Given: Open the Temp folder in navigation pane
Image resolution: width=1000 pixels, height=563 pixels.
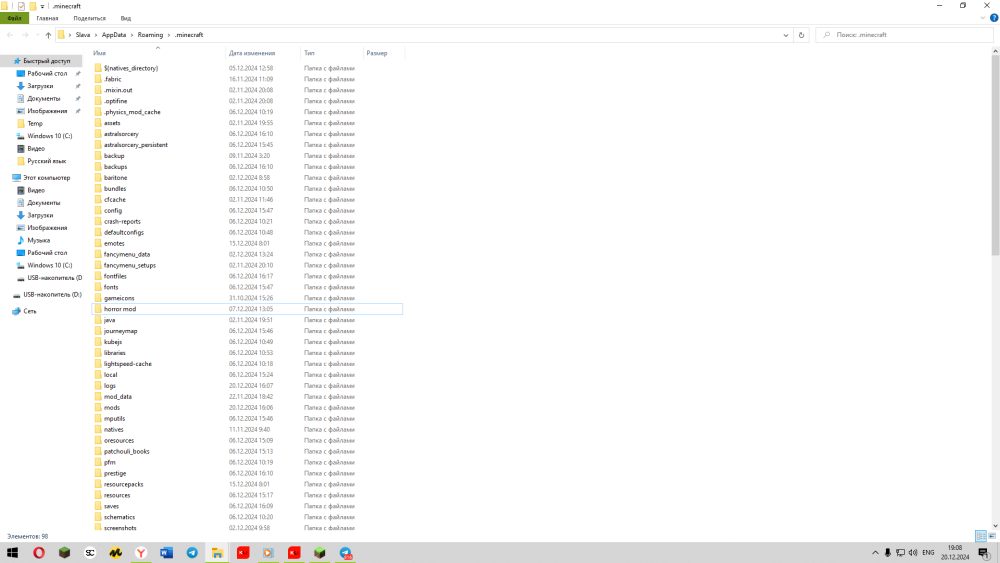Looking at the screenshot, I should [34, 124].
